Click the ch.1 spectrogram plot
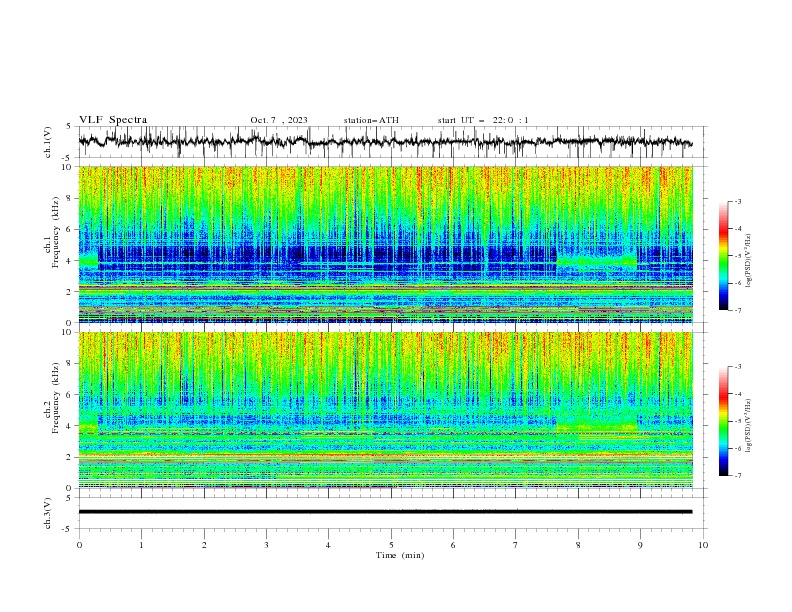 pyautogui.click(x=386, y=244)
